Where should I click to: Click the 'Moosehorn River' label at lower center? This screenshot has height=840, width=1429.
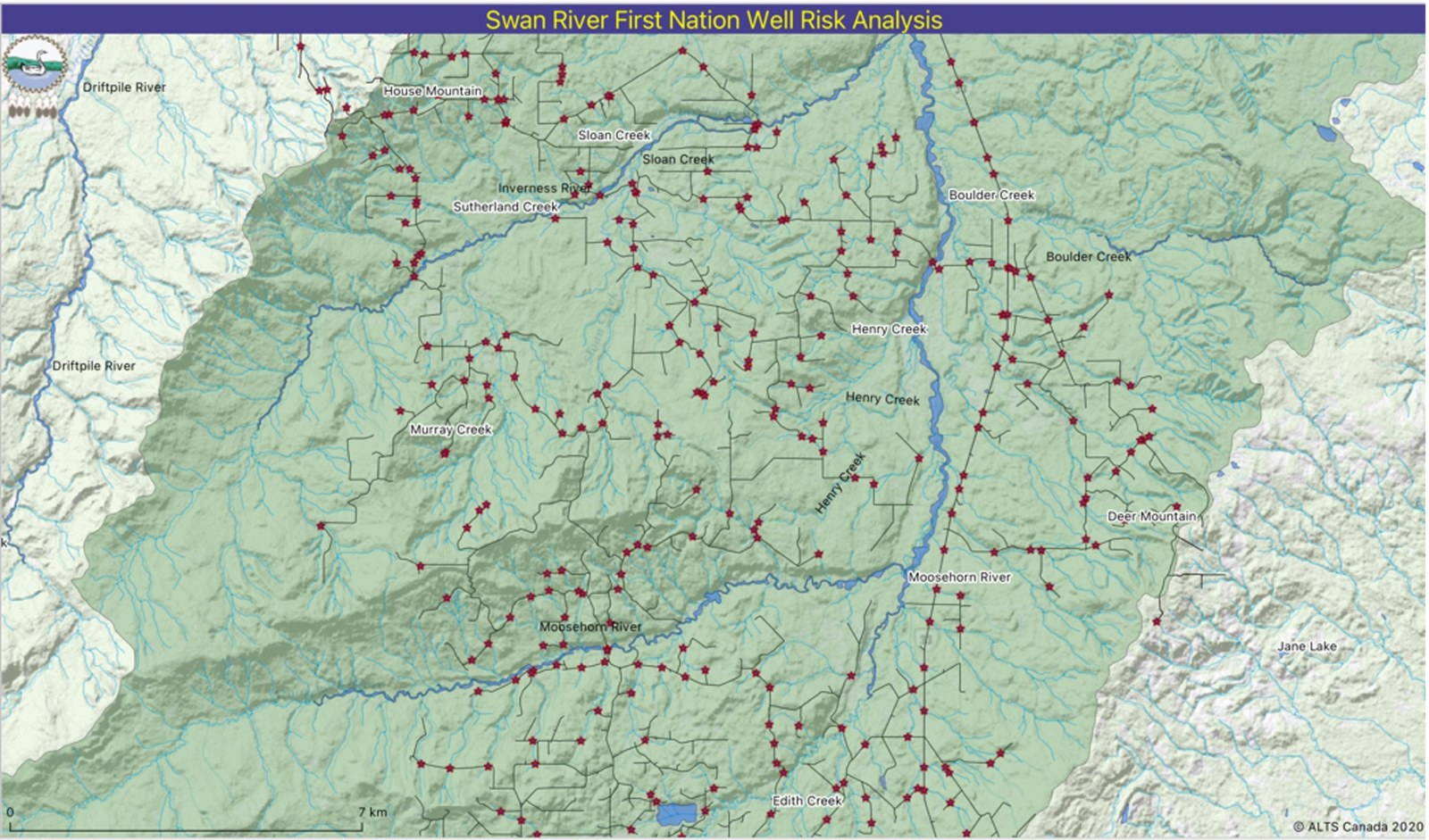pos(590,628)
